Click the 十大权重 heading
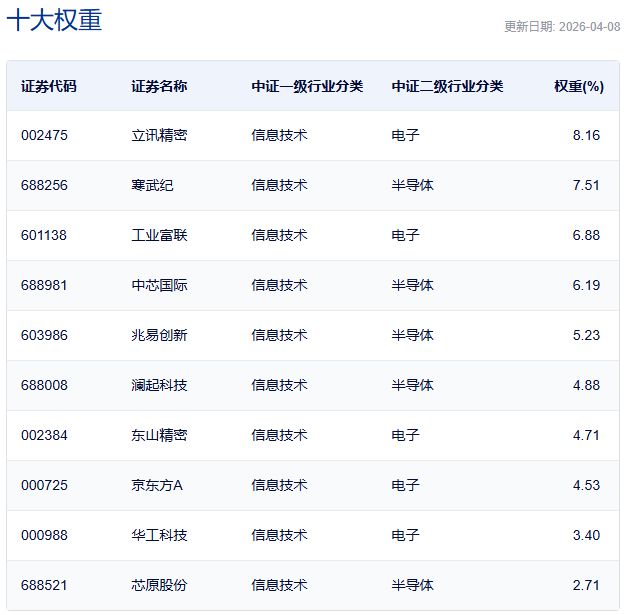The width and height of the screenshot is (626, 615). point(54,21)
